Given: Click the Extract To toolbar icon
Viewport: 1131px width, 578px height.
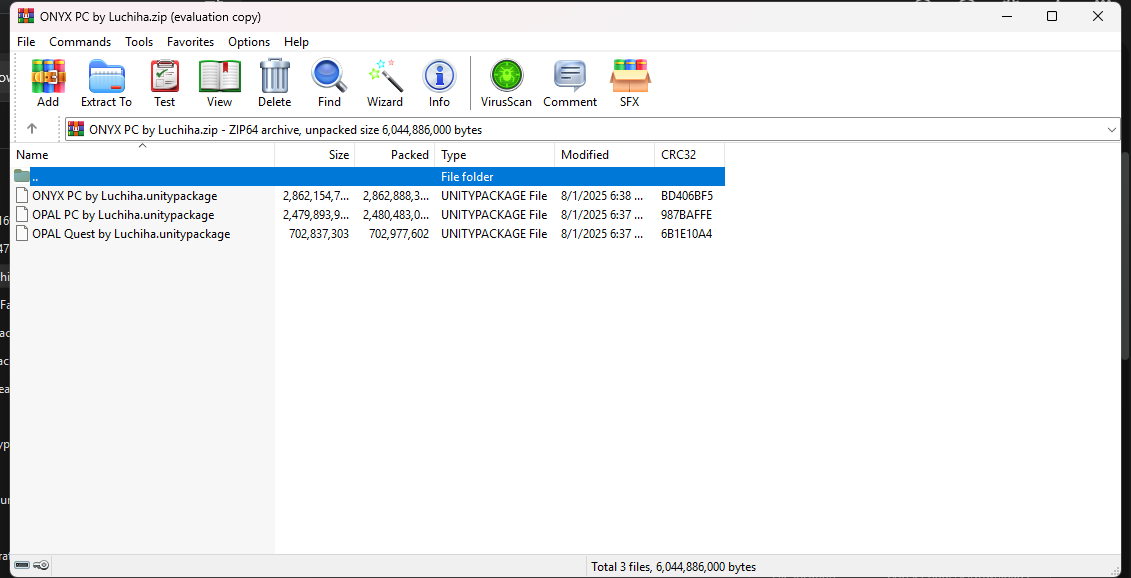Looking at the screenshot, I should pyautogui.click(x=106, y=75).
